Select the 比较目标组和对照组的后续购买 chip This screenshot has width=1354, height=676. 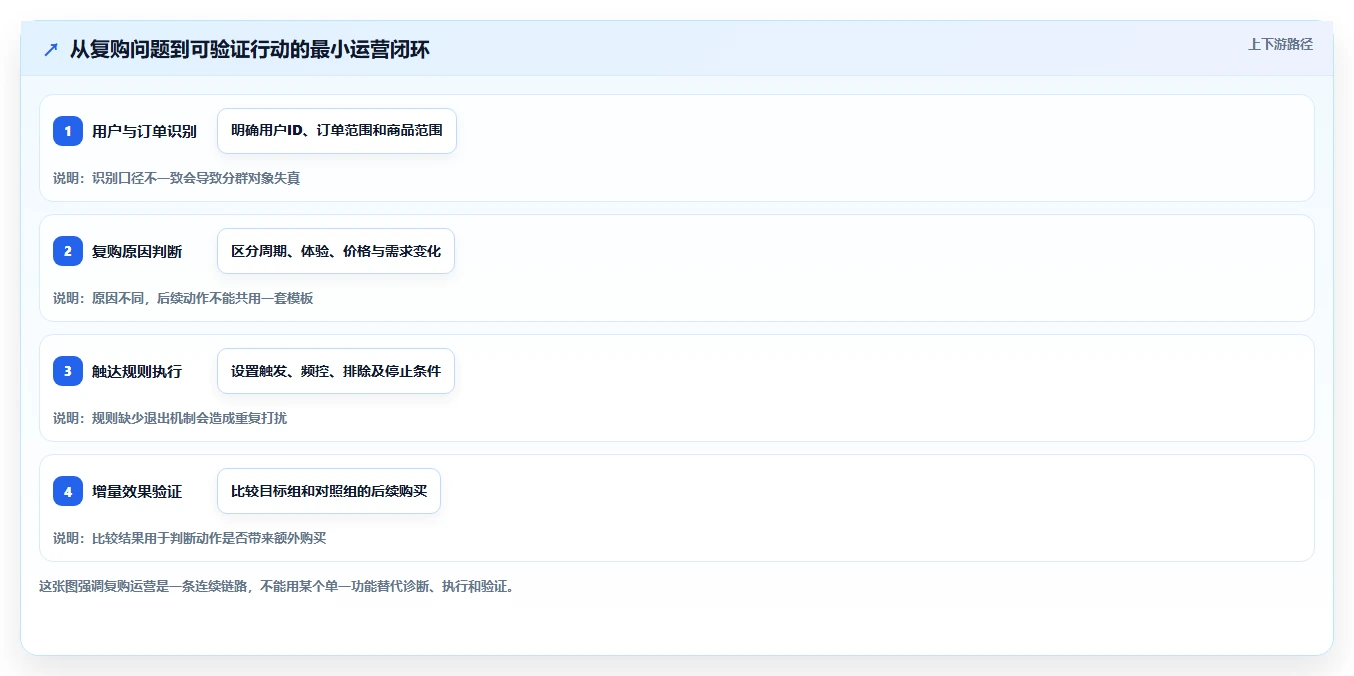tap(329, 491)
